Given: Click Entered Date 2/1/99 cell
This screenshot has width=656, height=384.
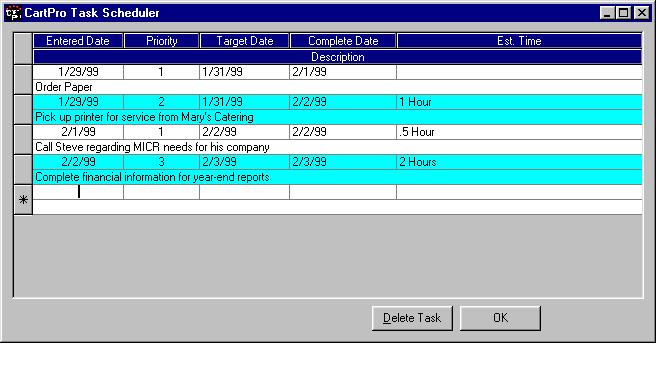Looking at the screenshot, I should (78, 132).
